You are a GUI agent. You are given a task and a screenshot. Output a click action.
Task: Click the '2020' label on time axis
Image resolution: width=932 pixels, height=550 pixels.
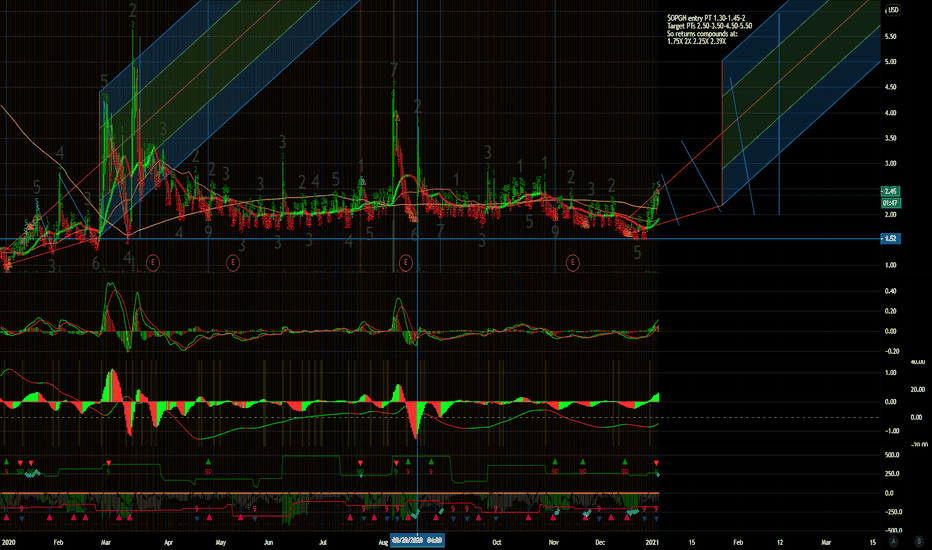click(x=8, y=542)
